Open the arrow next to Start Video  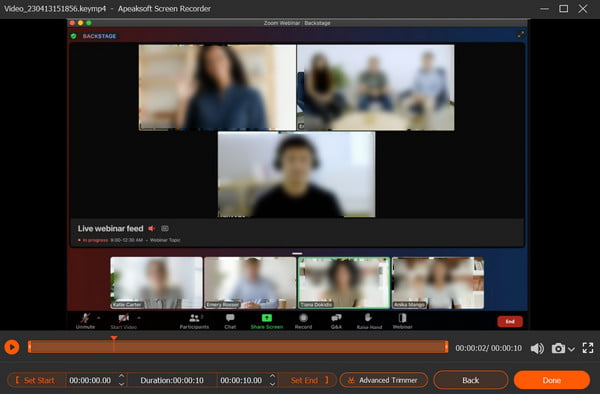(139, 317)
